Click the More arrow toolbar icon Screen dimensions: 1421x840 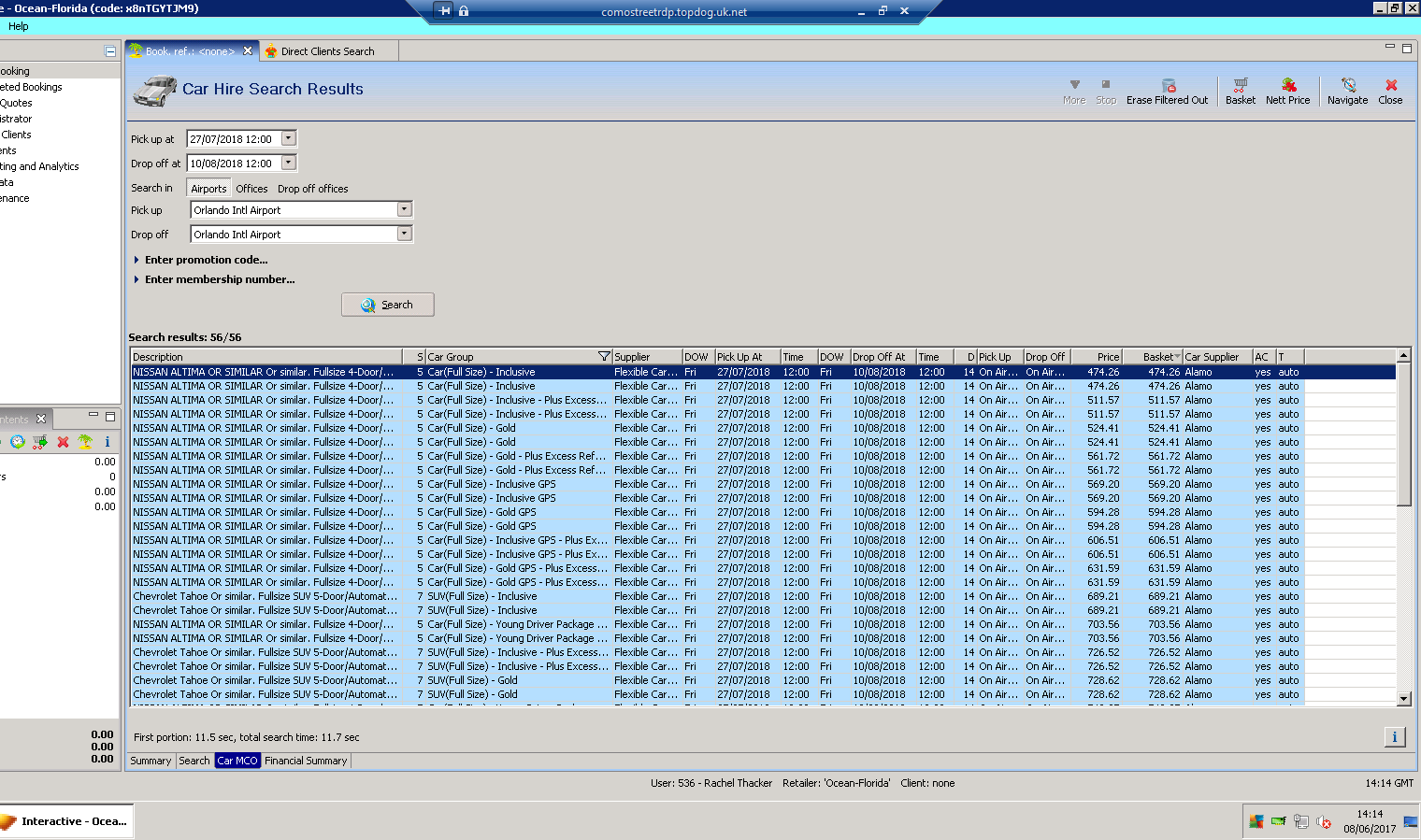(x=1074, y=92)
